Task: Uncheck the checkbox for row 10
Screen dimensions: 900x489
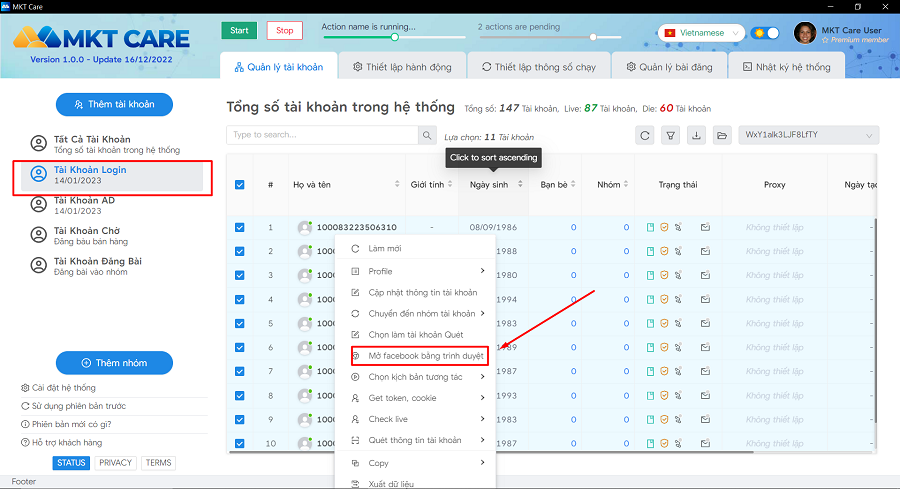Action: (x=240, y=444)
